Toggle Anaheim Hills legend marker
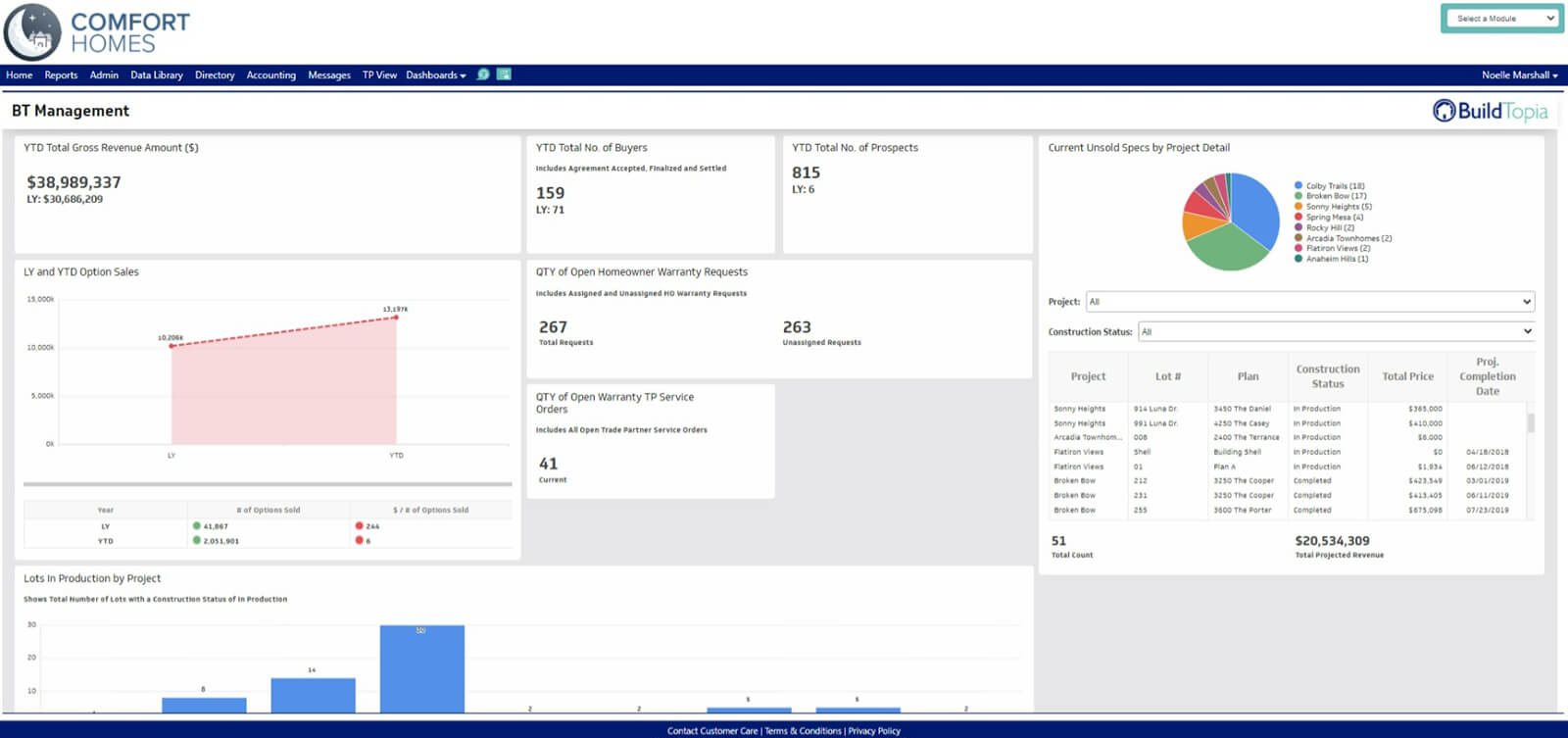1568x738 pixels. tap(1298, 259)
